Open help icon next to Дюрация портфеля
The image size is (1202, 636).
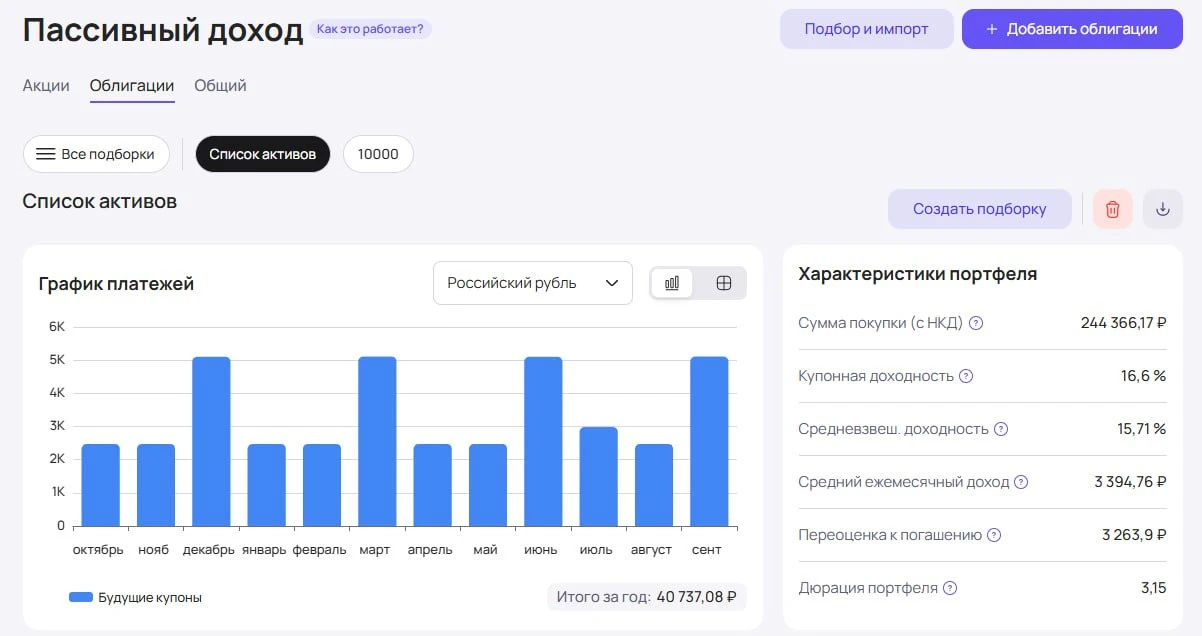coord(950,588)
